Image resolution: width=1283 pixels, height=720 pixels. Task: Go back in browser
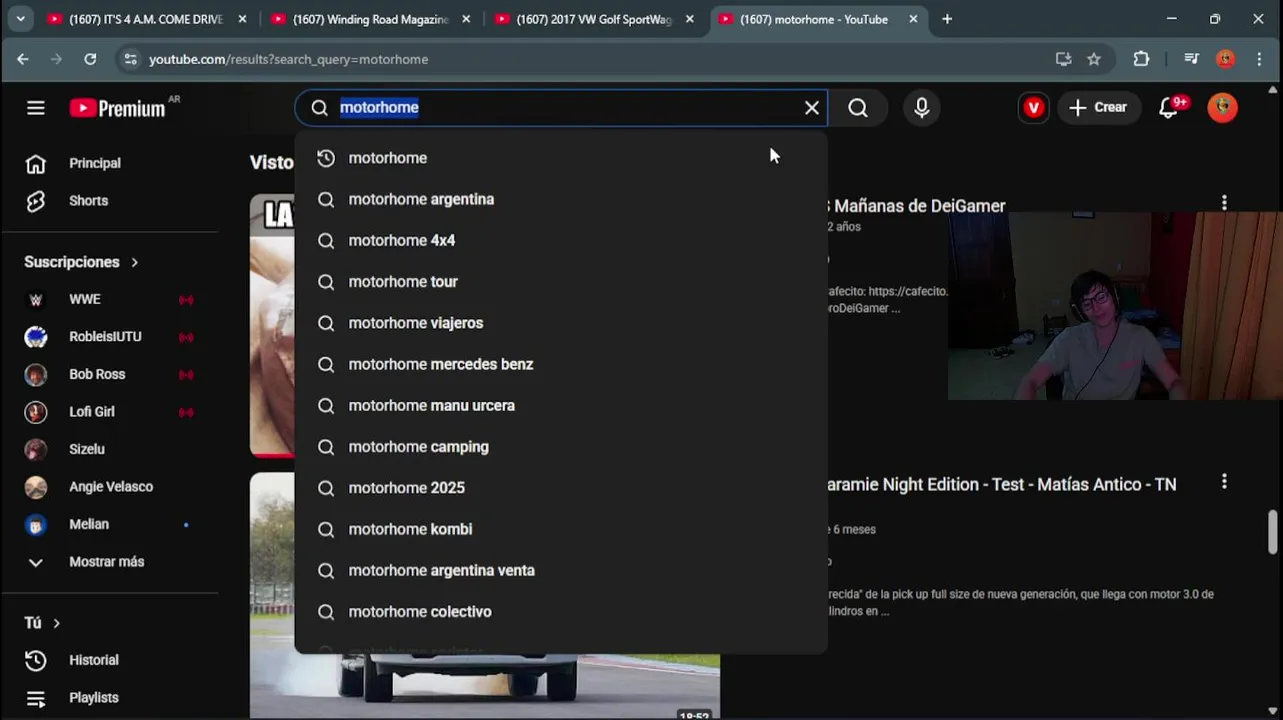(x=23, y=59)
